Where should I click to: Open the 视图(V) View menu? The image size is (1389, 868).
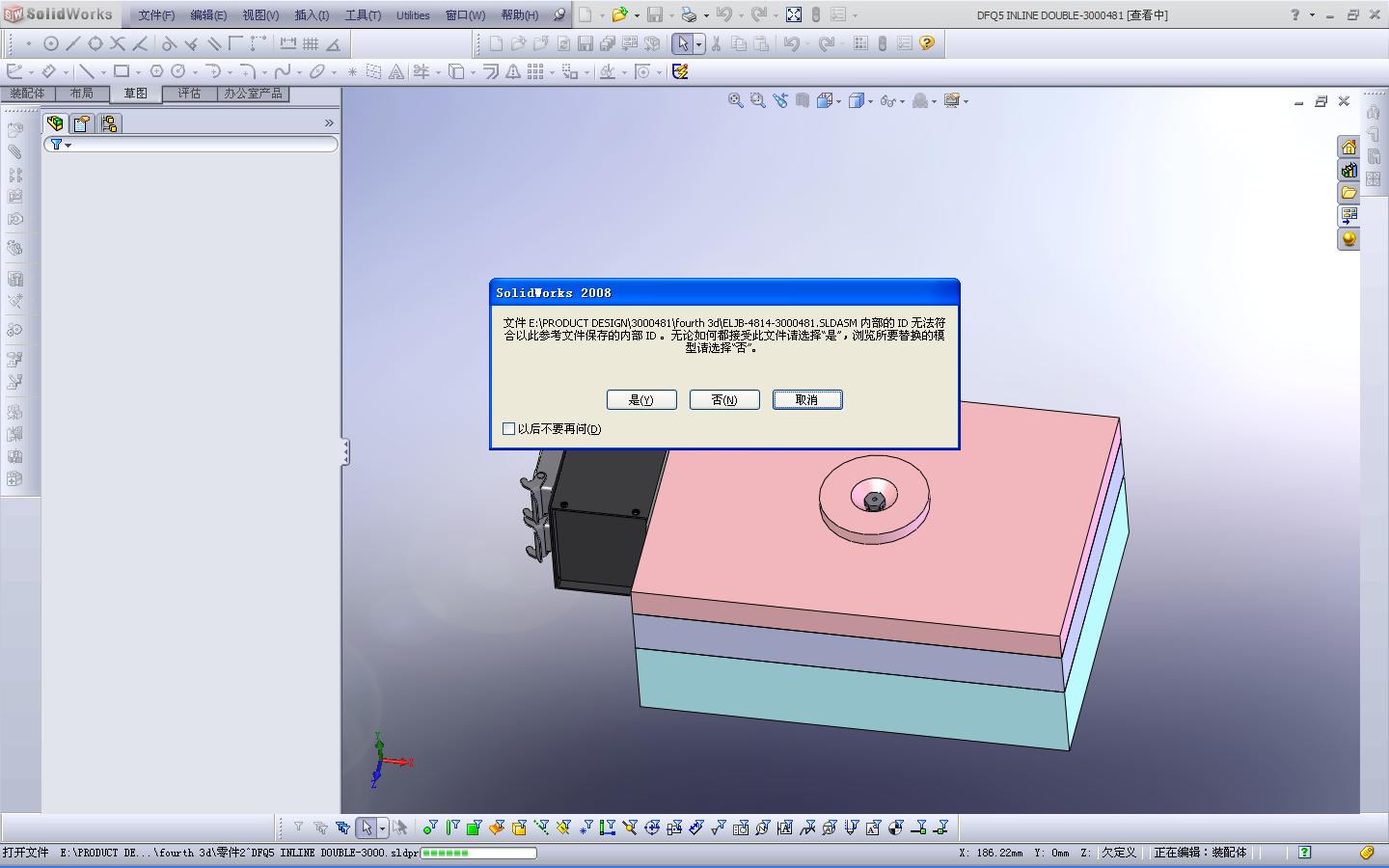260,14
